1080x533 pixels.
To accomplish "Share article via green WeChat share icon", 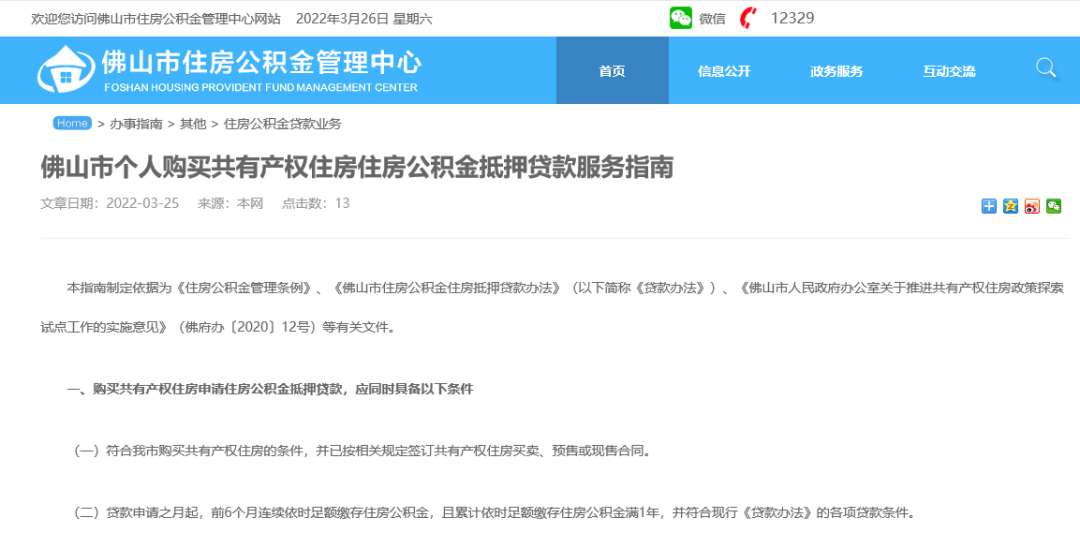I will (x=1053, y=206).
